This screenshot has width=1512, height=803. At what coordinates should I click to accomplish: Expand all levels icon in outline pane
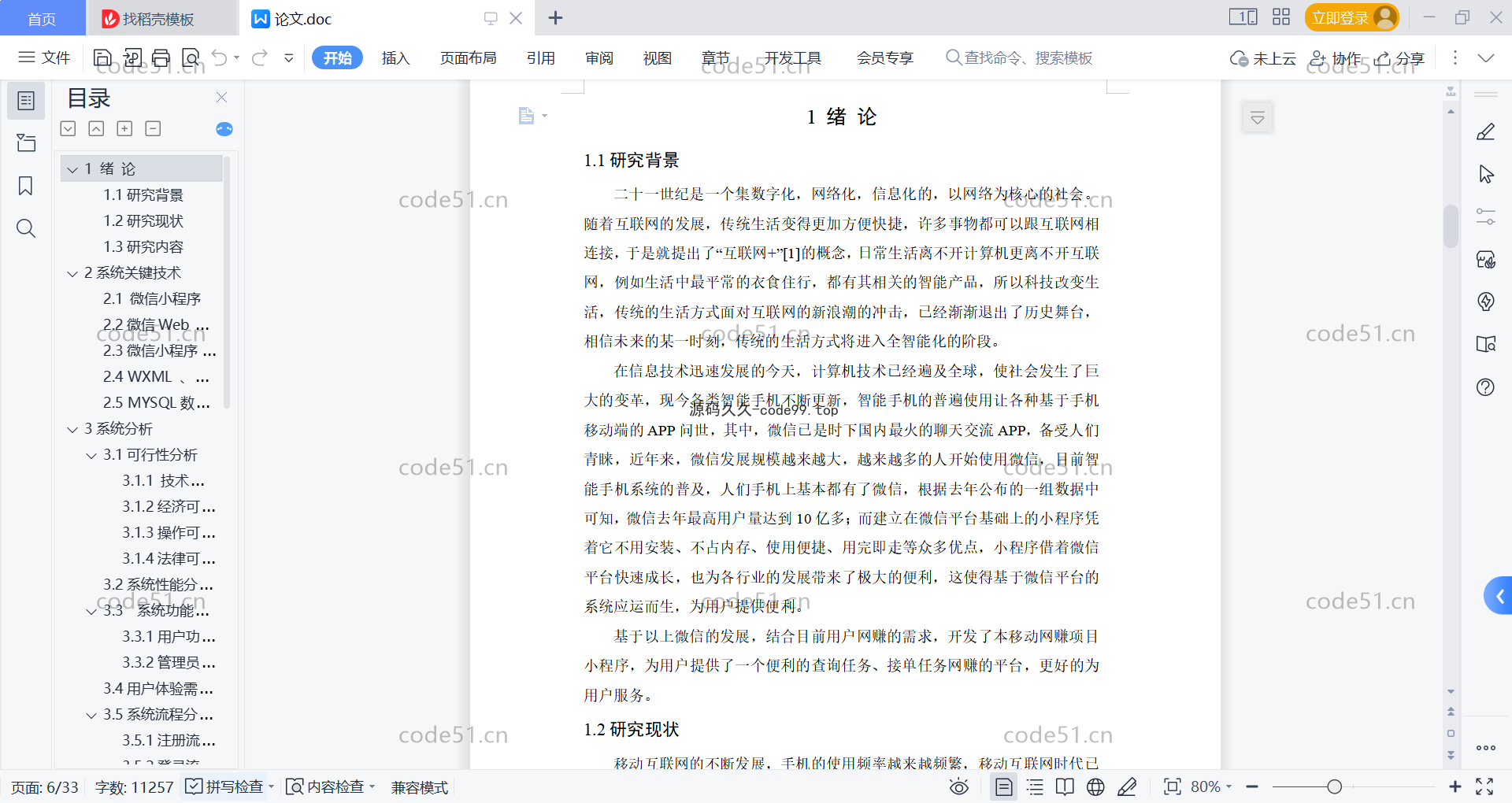click(124, 128)
